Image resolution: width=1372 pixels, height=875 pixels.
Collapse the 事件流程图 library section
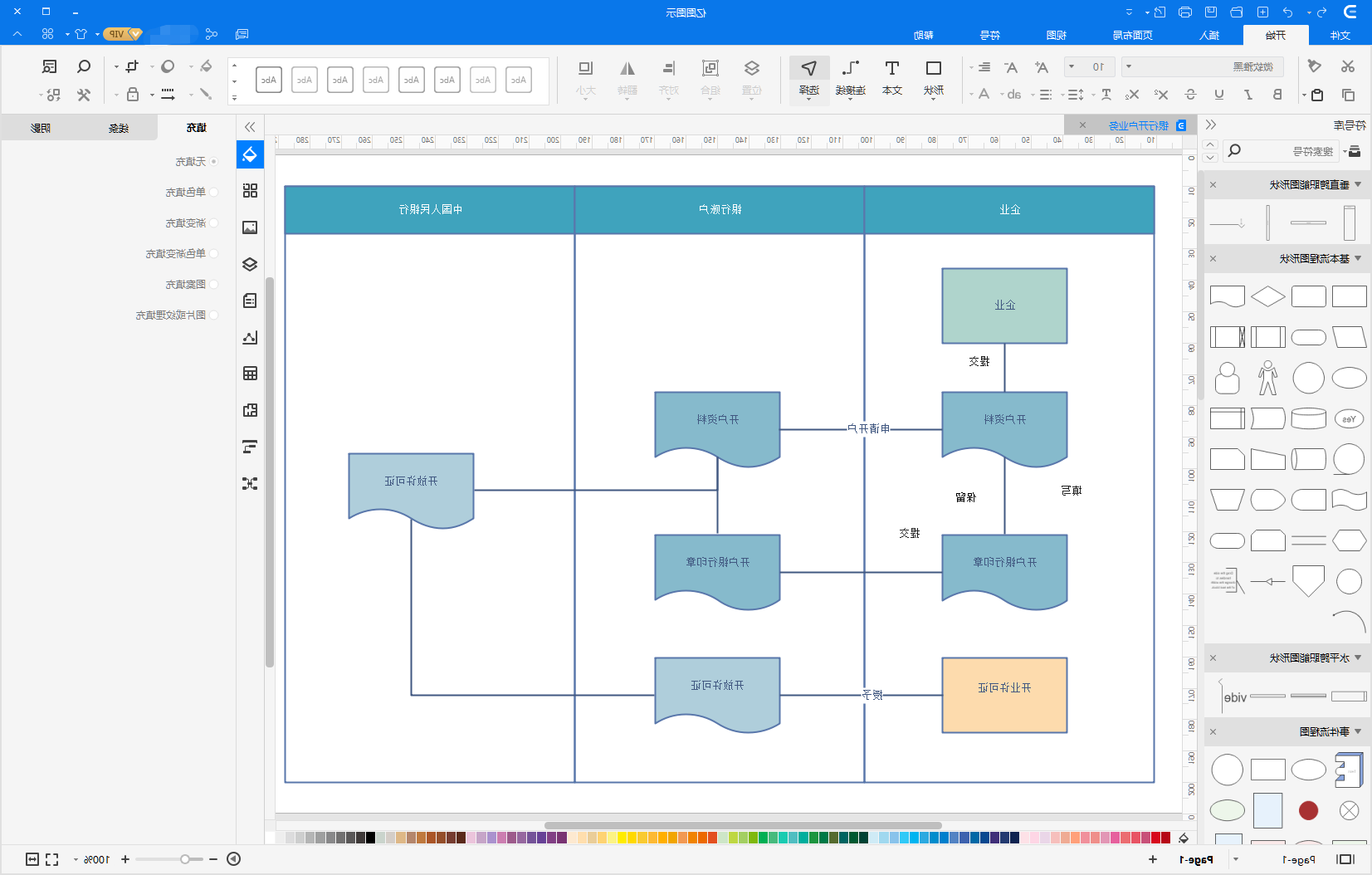[1359, 731]
